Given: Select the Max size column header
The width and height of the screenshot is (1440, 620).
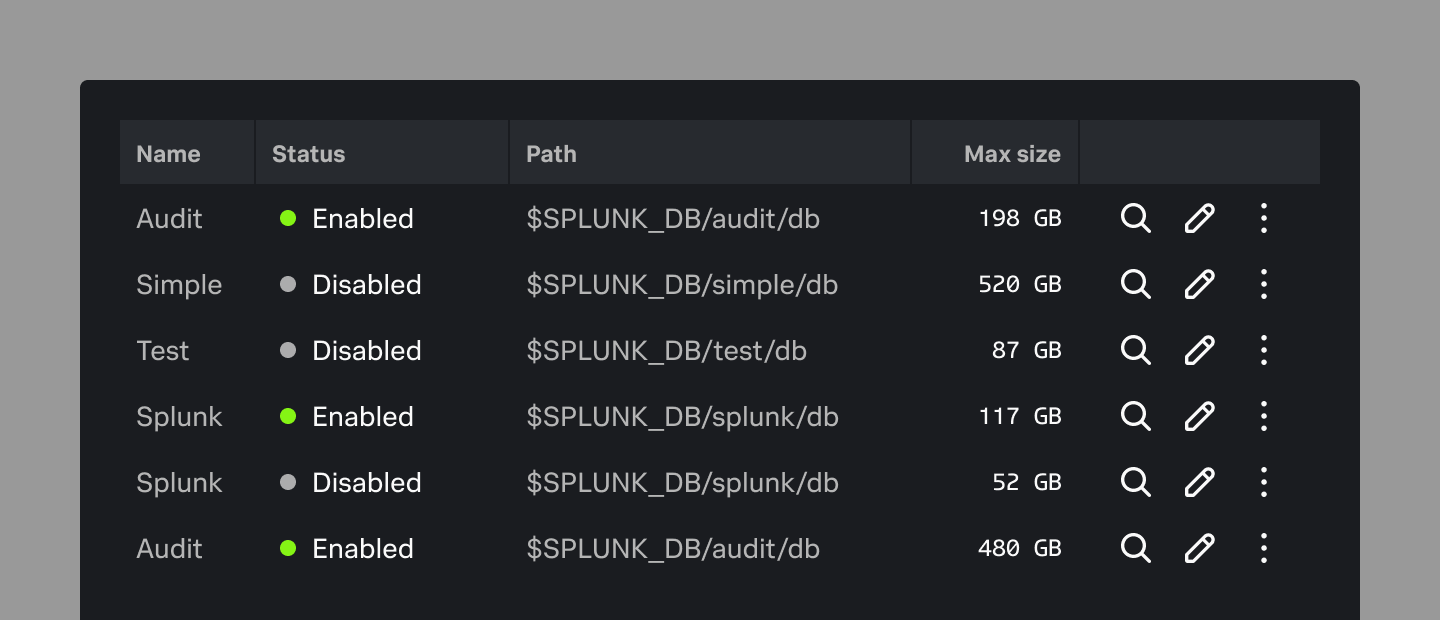Looking at the screenshot, I should pos(1012,153).
